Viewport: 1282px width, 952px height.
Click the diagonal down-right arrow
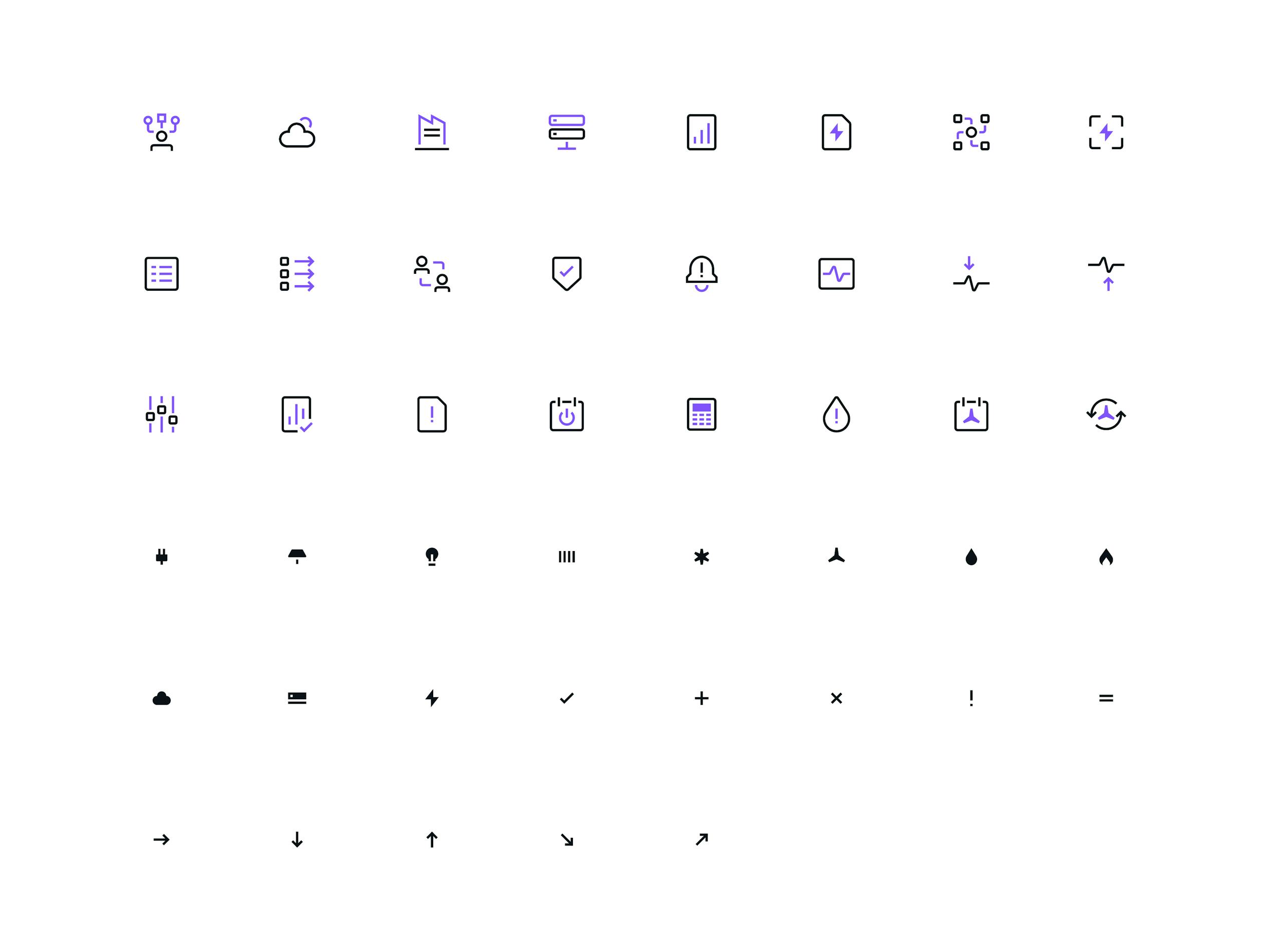pyautogui.click(x=567, y=839)
